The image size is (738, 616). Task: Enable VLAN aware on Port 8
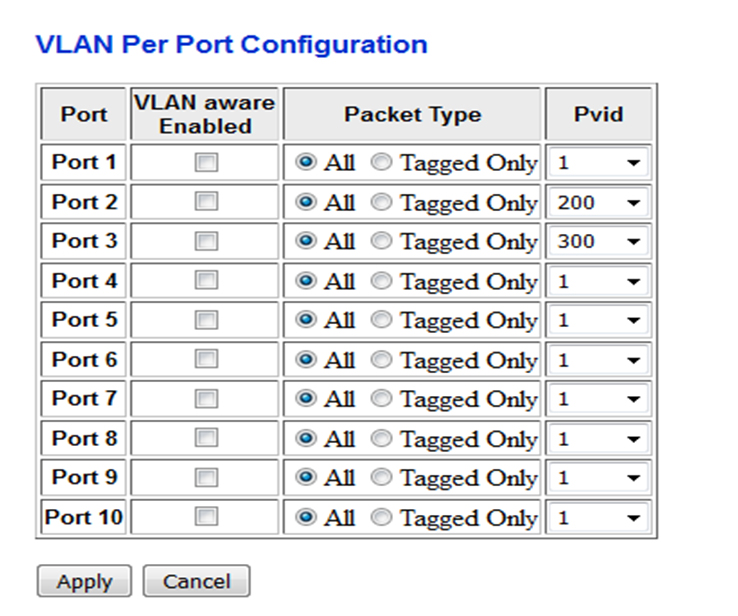point(206,439)
